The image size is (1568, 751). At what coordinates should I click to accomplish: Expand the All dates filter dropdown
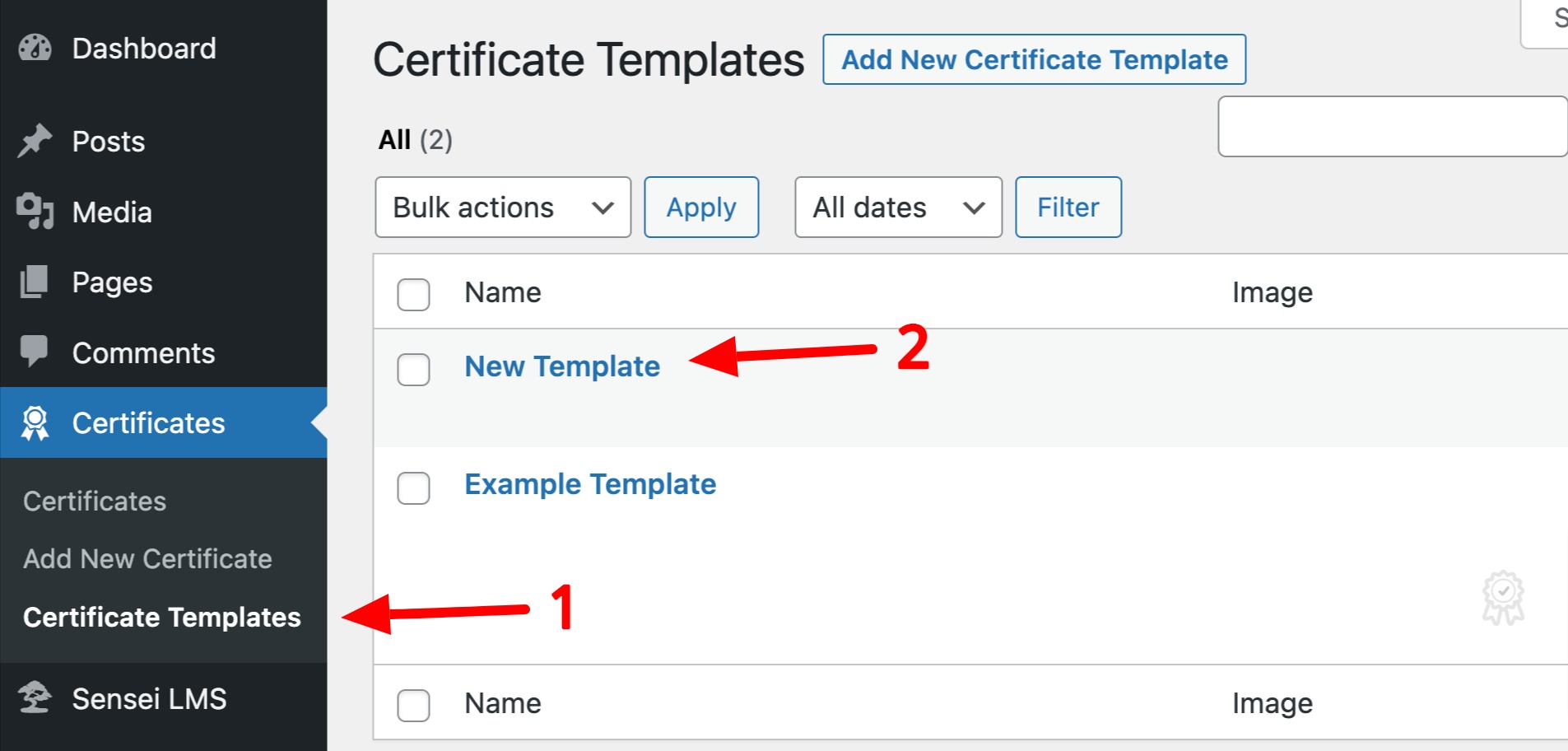pyautogui.click(x=898, y=208)
